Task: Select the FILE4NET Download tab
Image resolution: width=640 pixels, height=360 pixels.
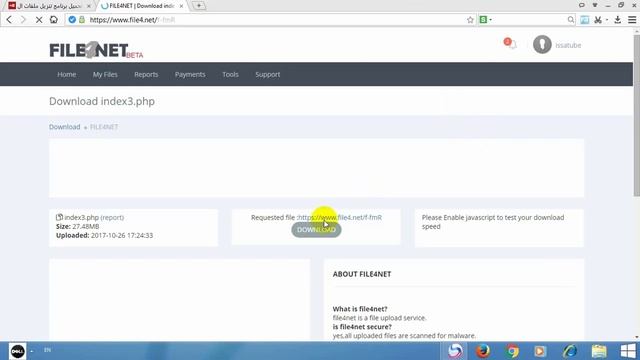Action: click(x=141, y=6)
